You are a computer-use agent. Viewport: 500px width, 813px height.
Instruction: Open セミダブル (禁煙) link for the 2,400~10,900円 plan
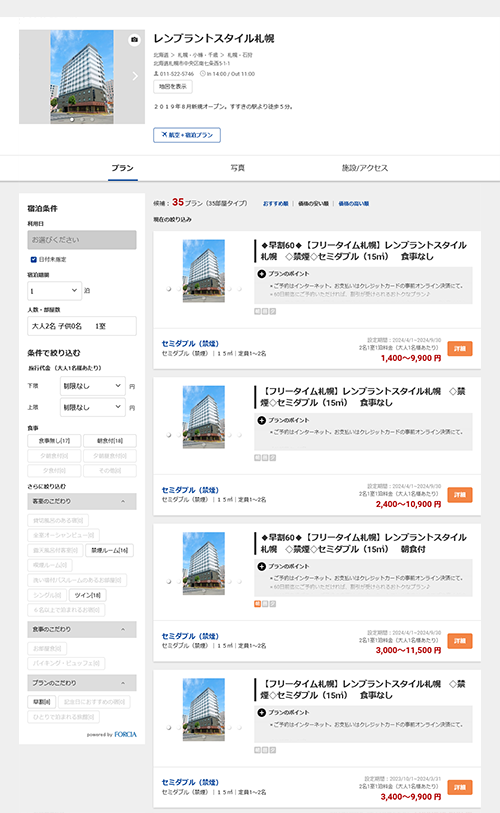point(190,489)
